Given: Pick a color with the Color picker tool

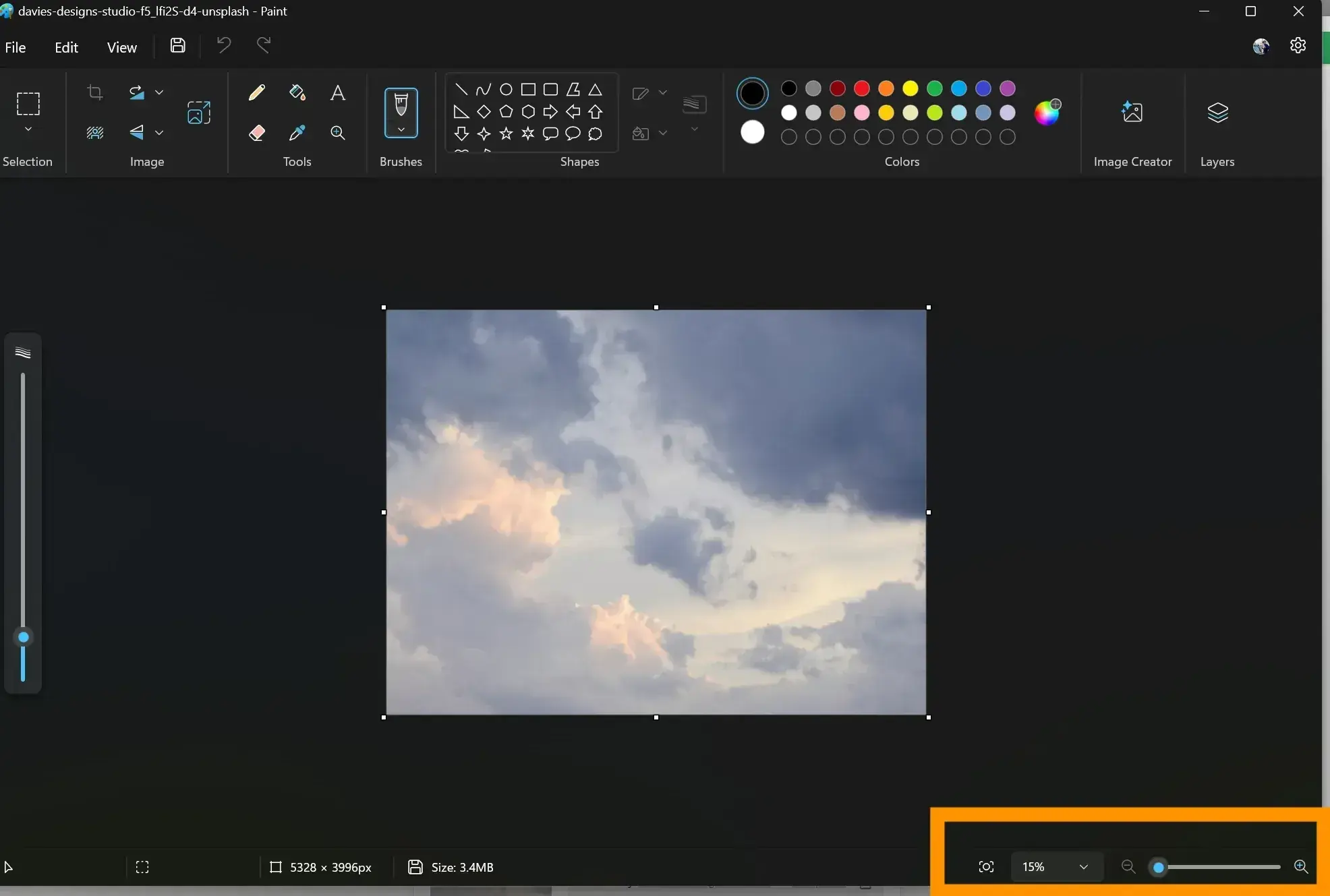Looking at the screenshot, I should tap(297, 133).
